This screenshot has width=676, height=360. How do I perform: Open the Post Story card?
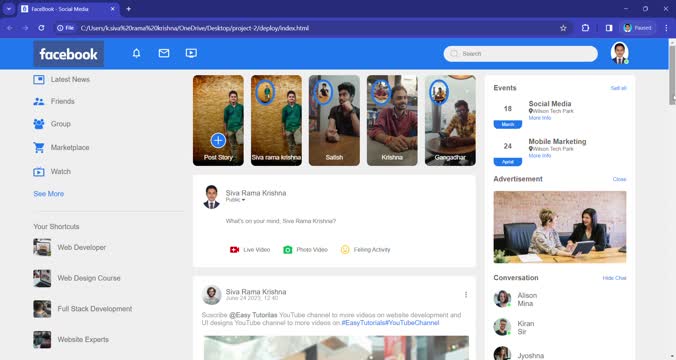218,120
